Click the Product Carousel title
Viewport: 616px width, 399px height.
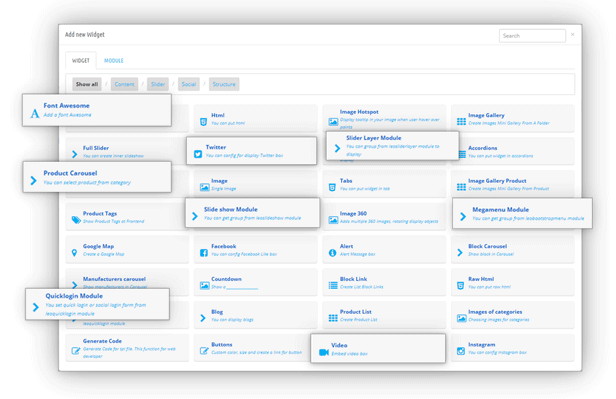click(70, 173)
